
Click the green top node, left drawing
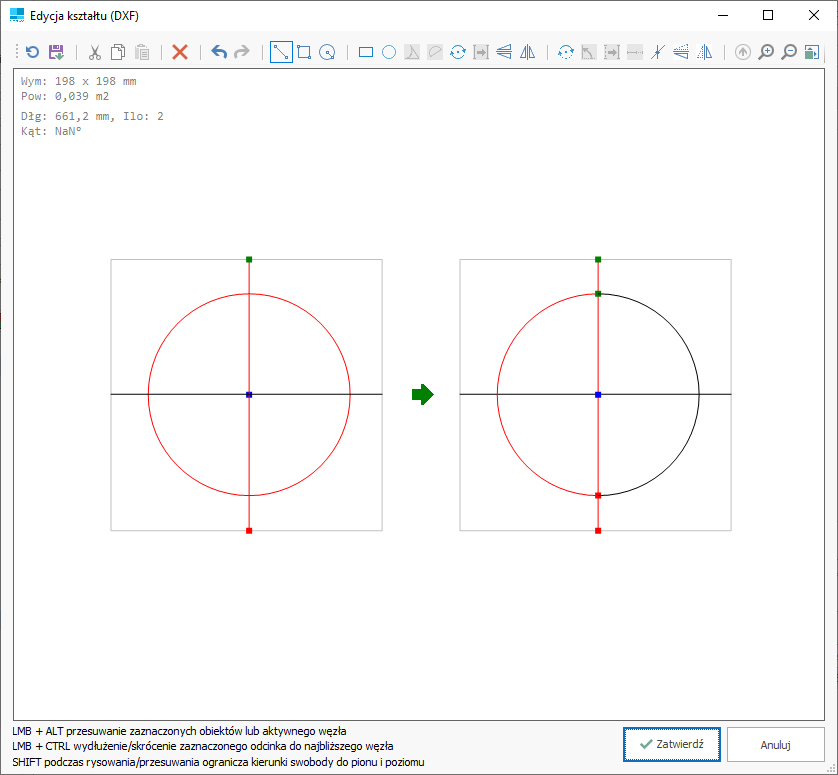(x=249, y=259)
